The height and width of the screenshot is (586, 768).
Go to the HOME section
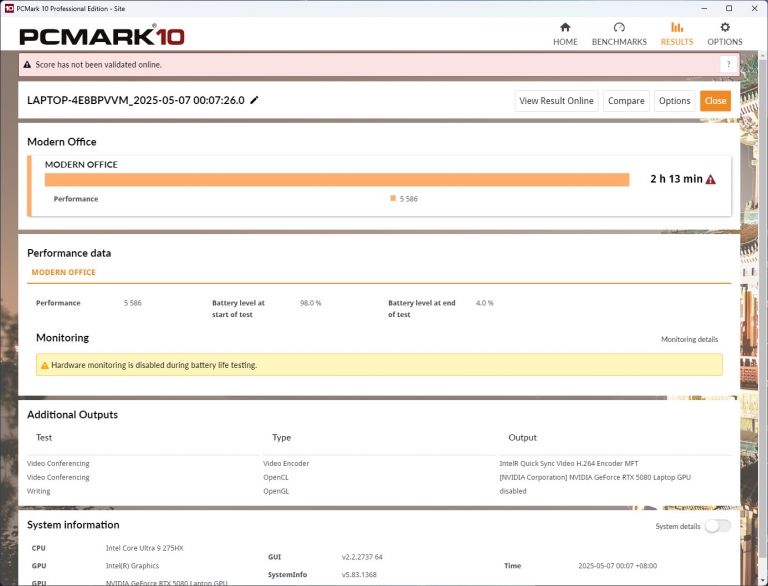(x=565, y=34)
